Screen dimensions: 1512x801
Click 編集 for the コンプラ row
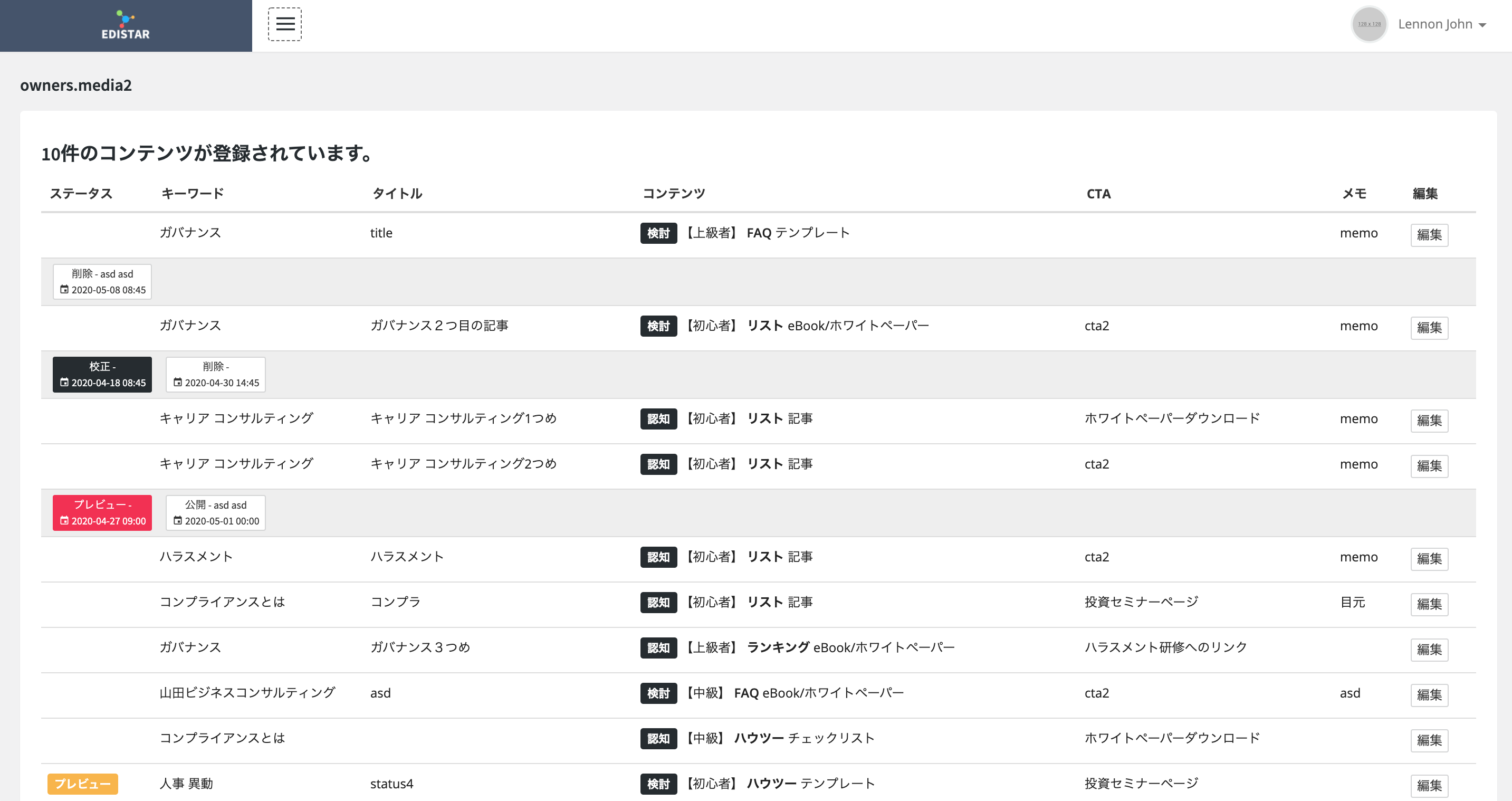point(1429,604)
